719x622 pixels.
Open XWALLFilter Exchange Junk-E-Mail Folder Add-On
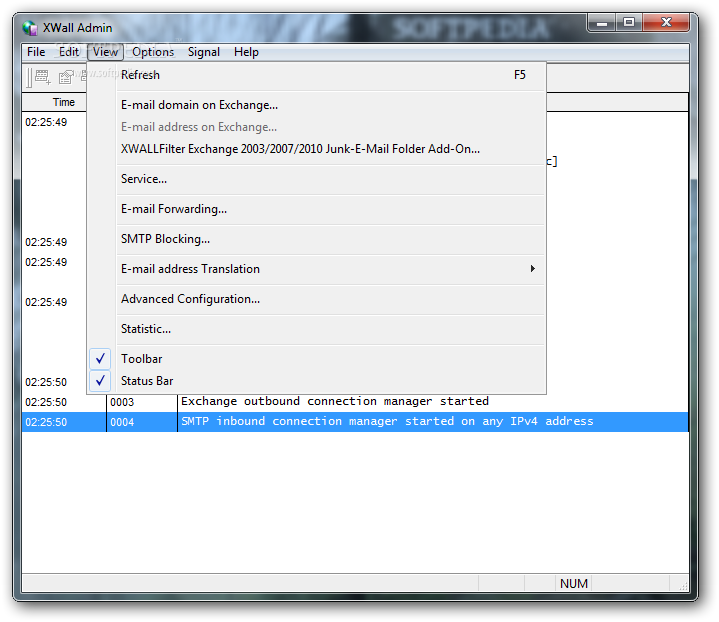click(x=317, y=149)
